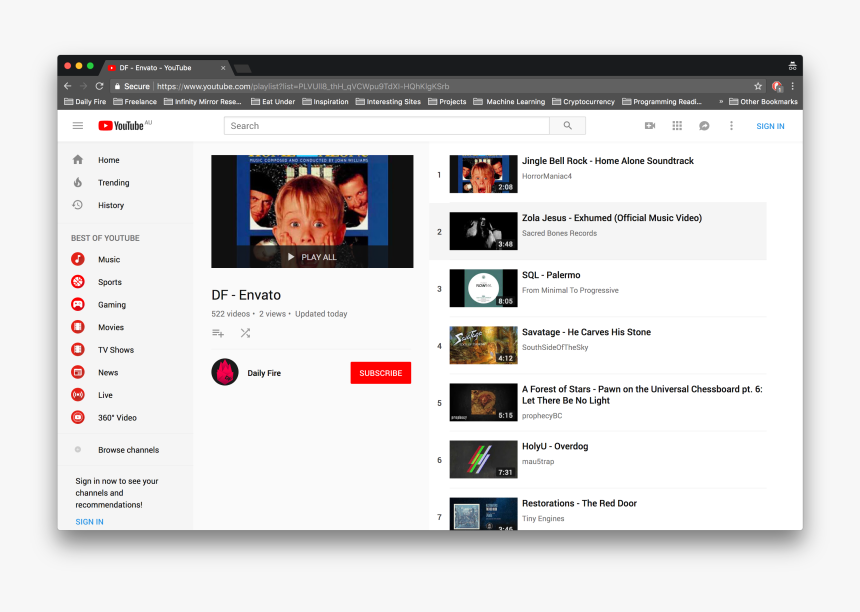Viewport: 860px width, 612px height.
Task: Click the Movies channel icon
Action: coord(78,327)
